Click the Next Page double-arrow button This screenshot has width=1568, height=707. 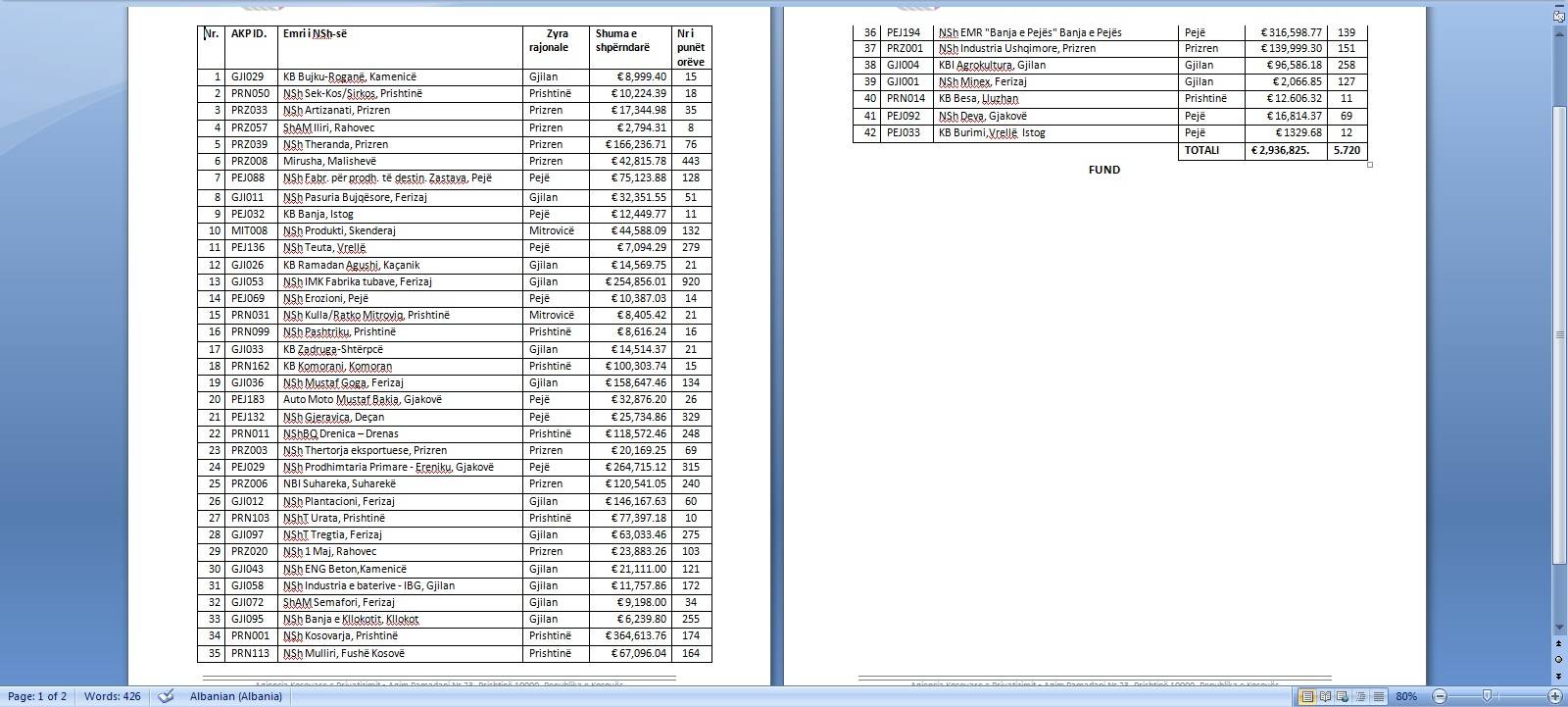point(1559,676)
